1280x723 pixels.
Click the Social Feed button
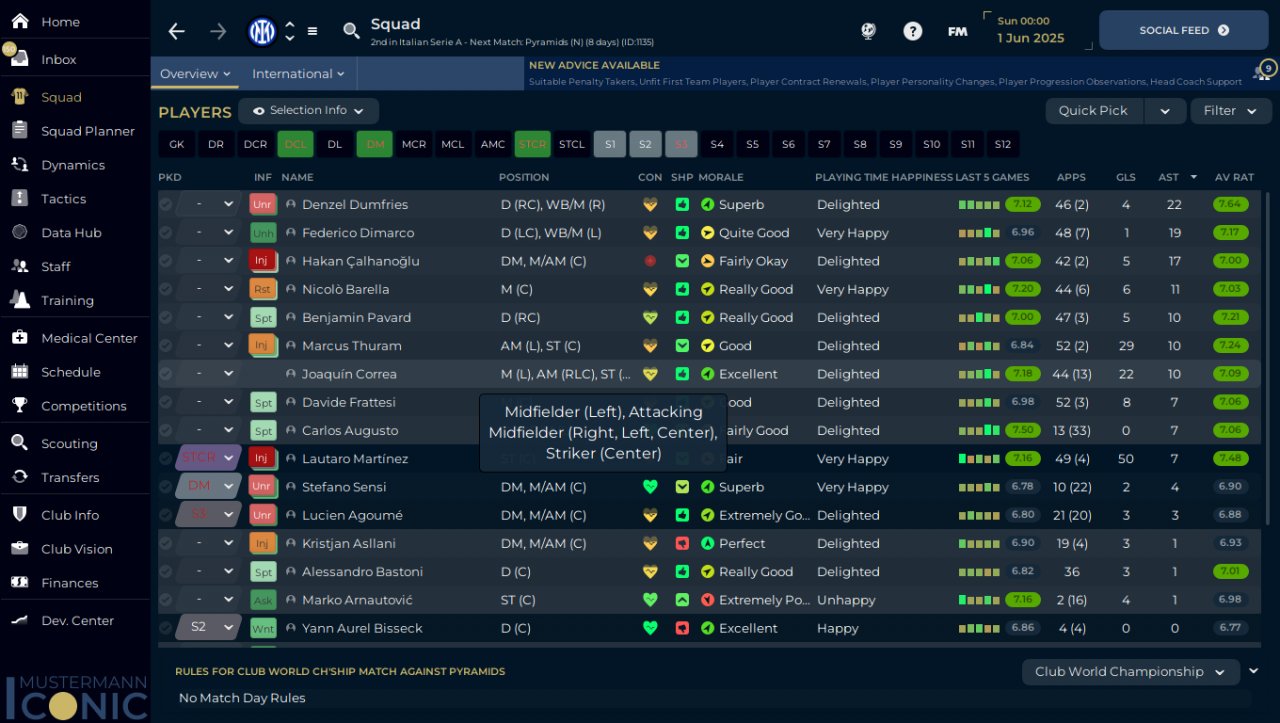[x=1184, y=31]
